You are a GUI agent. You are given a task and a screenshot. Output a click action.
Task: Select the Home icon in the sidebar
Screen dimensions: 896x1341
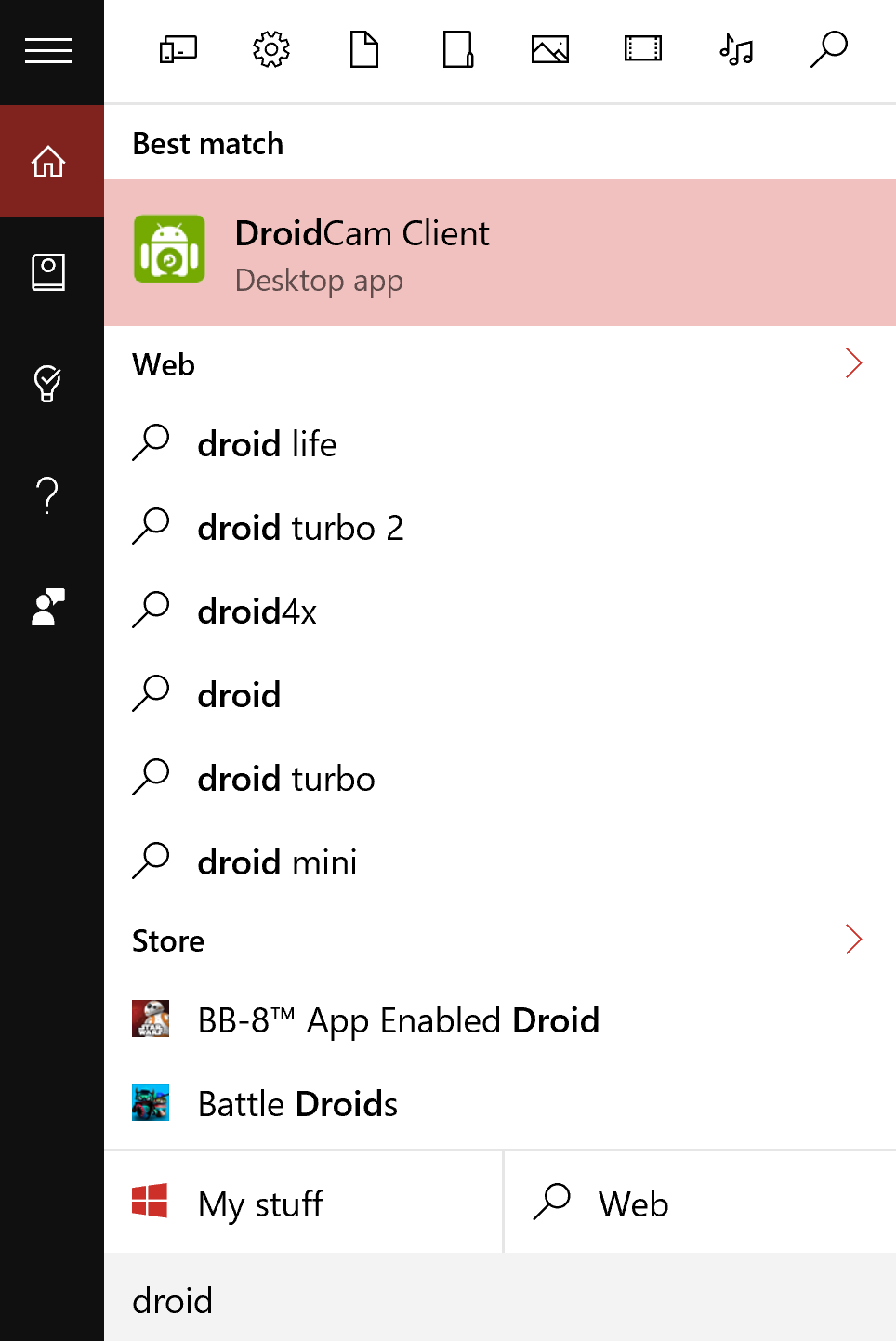pyautogui.click(x=48, y=162)
